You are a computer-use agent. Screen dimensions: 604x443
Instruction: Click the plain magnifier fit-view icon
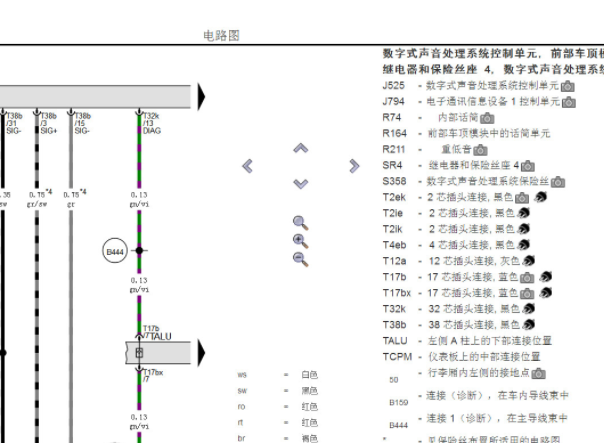tap(300, 223)
